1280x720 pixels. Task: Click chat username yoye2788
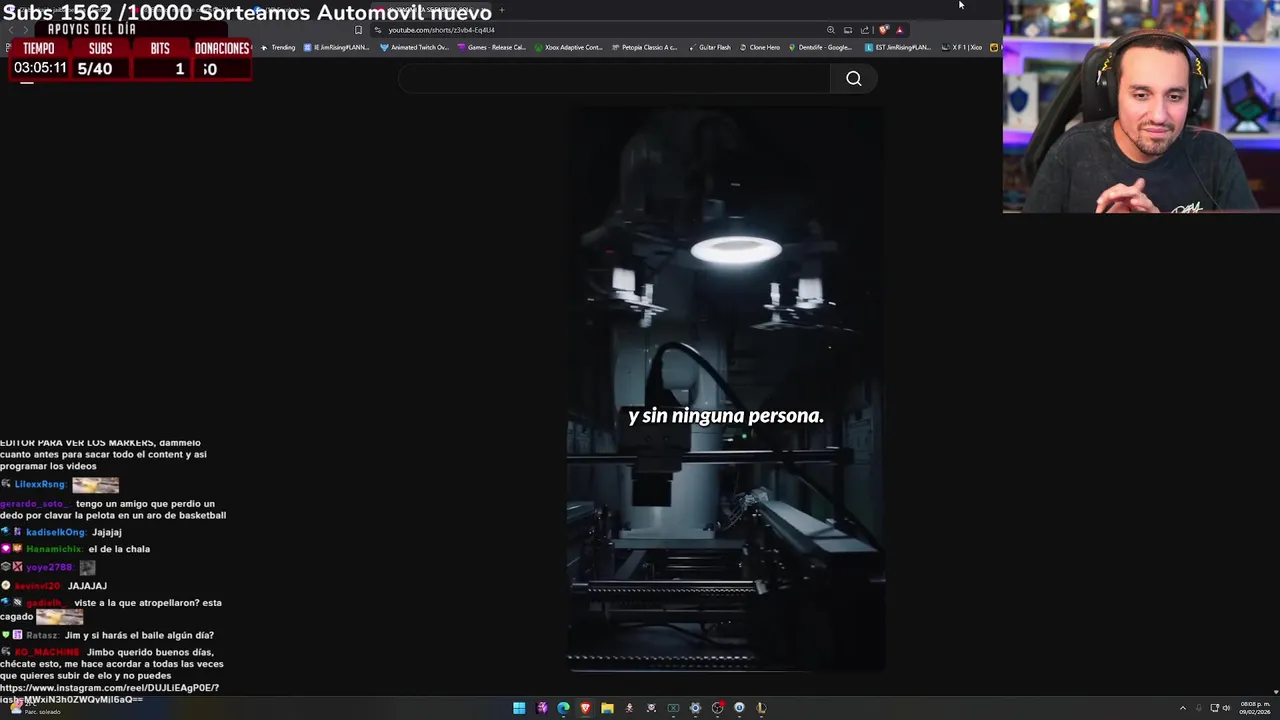click(49, 567)
